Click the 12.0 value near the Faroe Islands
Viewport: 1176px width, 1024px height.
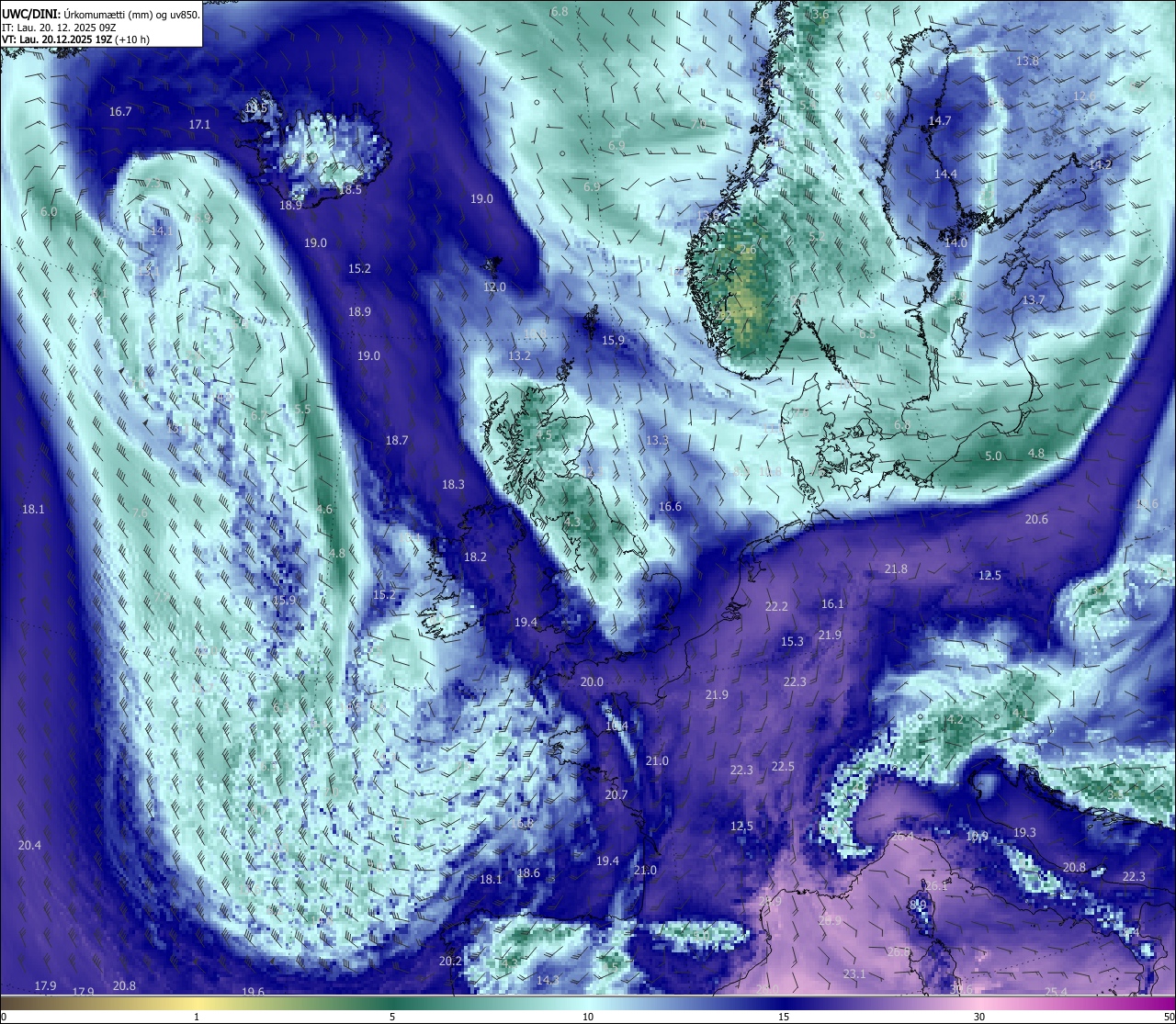click(x=494, y=287)
